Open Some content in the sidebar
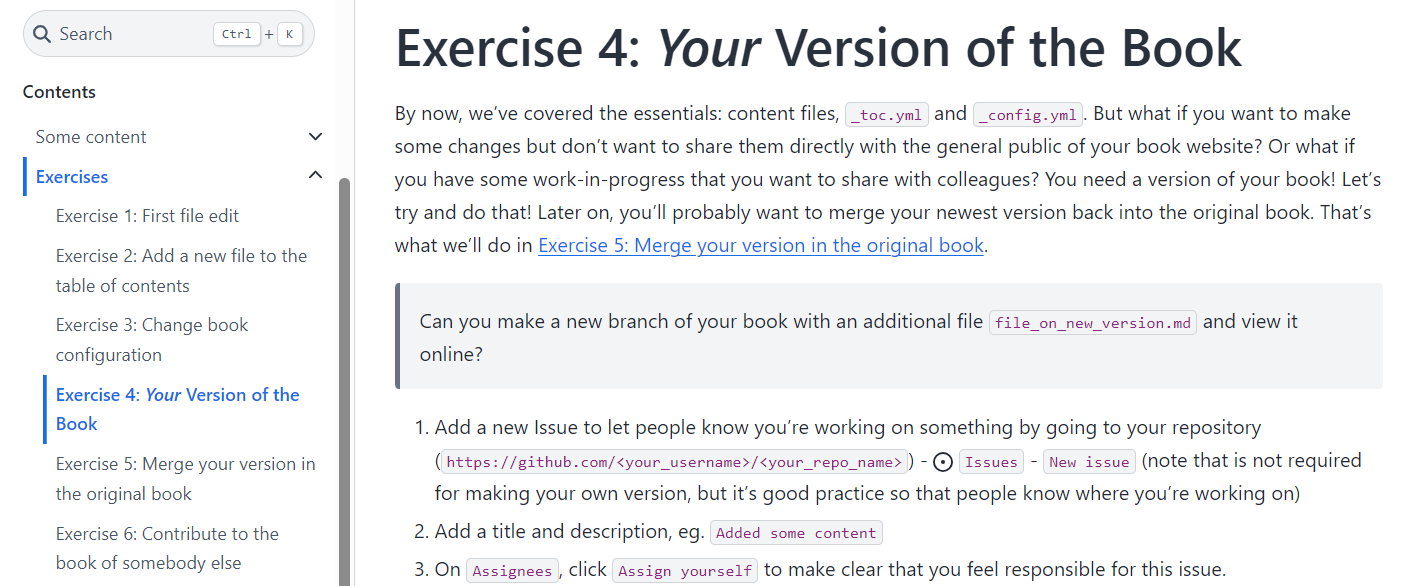 (x=91, y=137)
